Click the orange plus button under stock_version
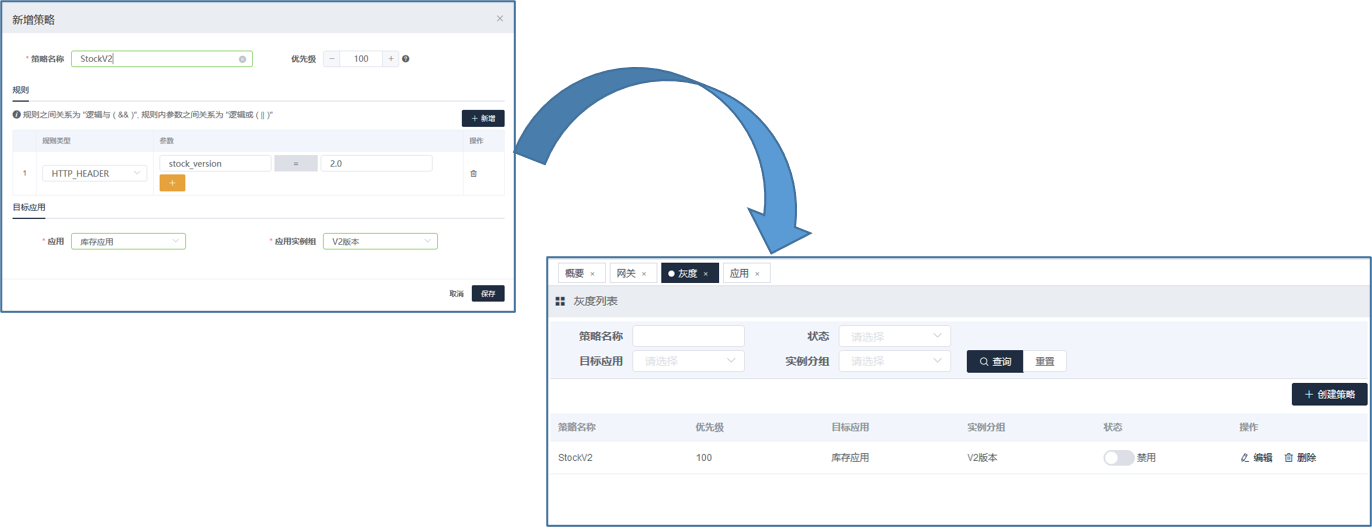1372x527 pixels. tap(172, 183)
